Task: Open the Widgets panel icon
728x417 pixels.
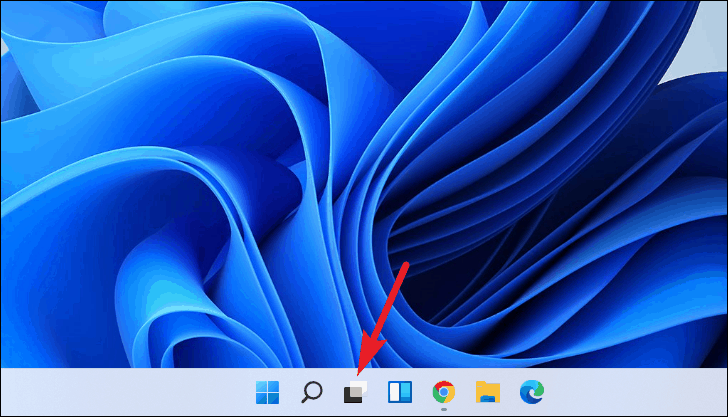Action: (400, 392)
